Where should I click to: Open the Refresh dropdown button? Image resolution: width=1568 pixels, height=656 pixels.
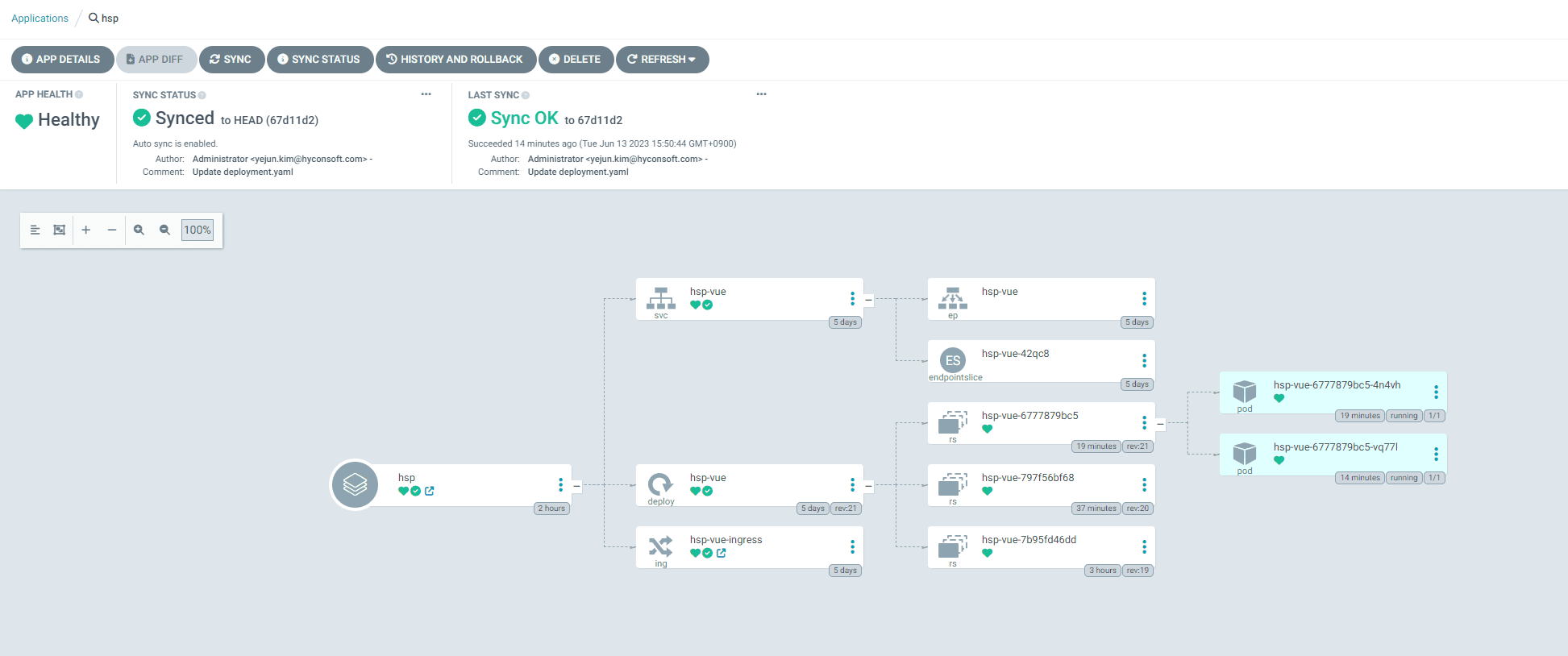pyautogui.click(x=662, y=60)
